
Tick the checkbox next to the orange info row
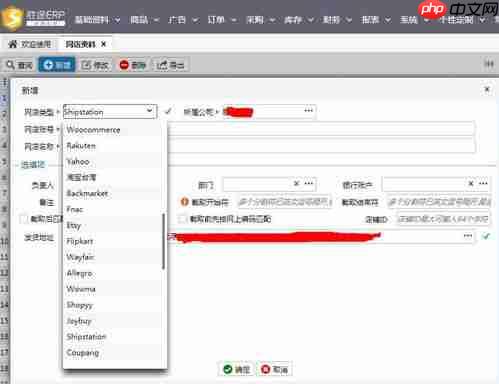click(182, 219)
